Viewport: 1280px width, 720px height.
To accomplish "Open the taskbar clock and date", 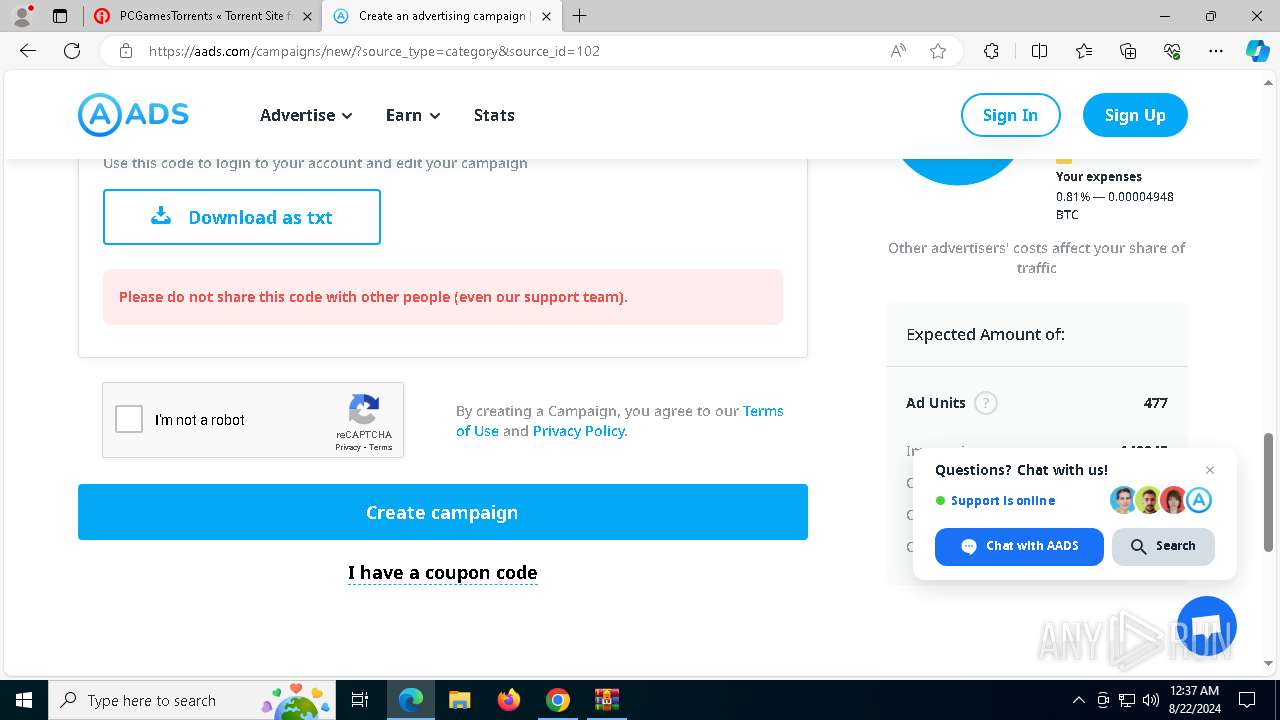I will point(1194,700).
